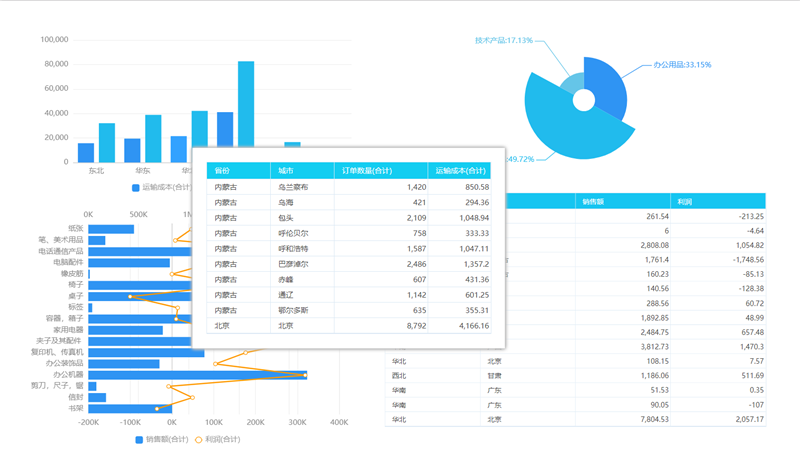Toggle the 运输成本(合计) legend in column chart
Screen dimensions: 800x449
pyautogui.click(x=161, y=187)
